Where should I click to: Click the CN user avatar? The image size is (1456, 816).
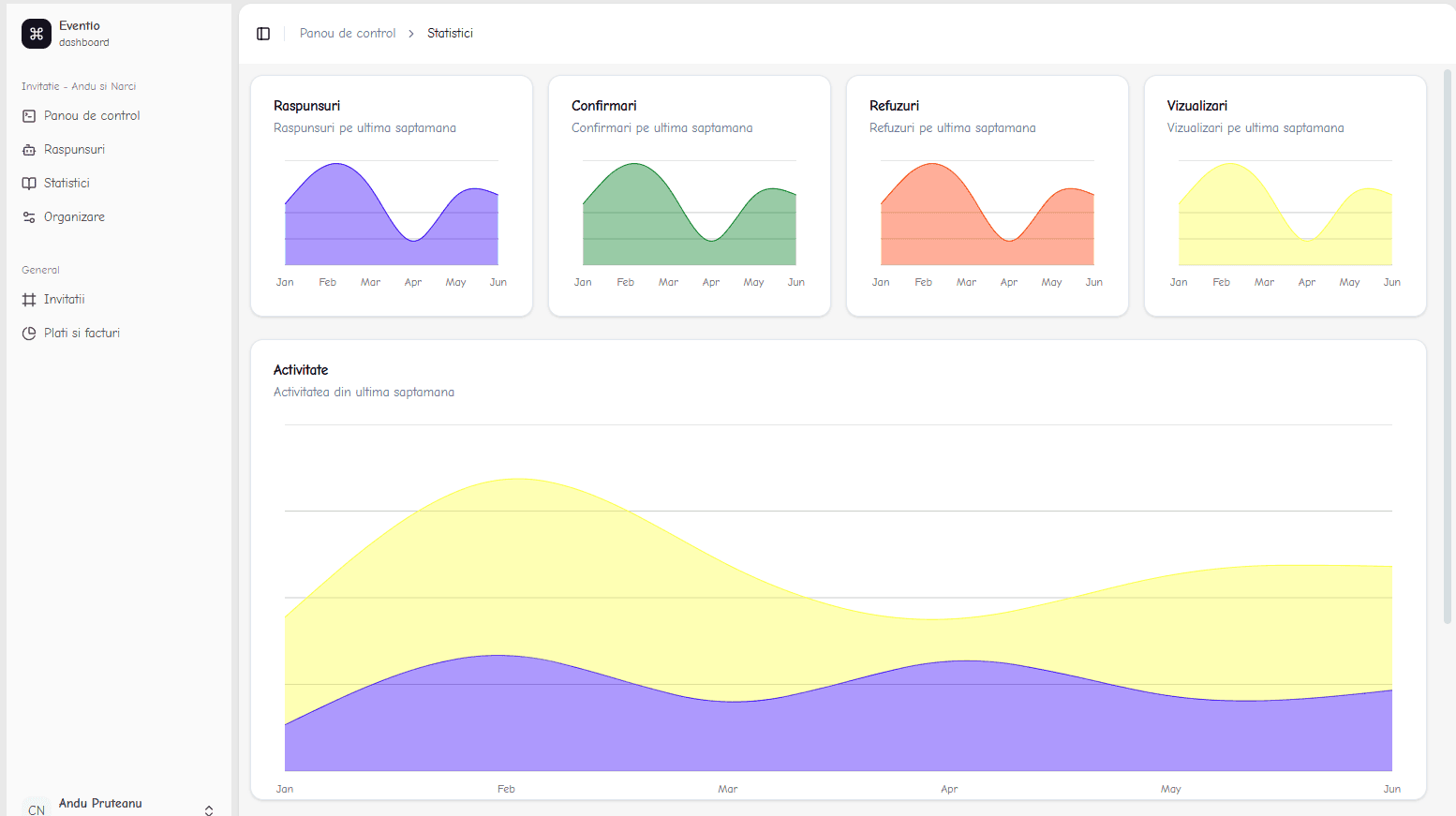click(x=37, y=809)
